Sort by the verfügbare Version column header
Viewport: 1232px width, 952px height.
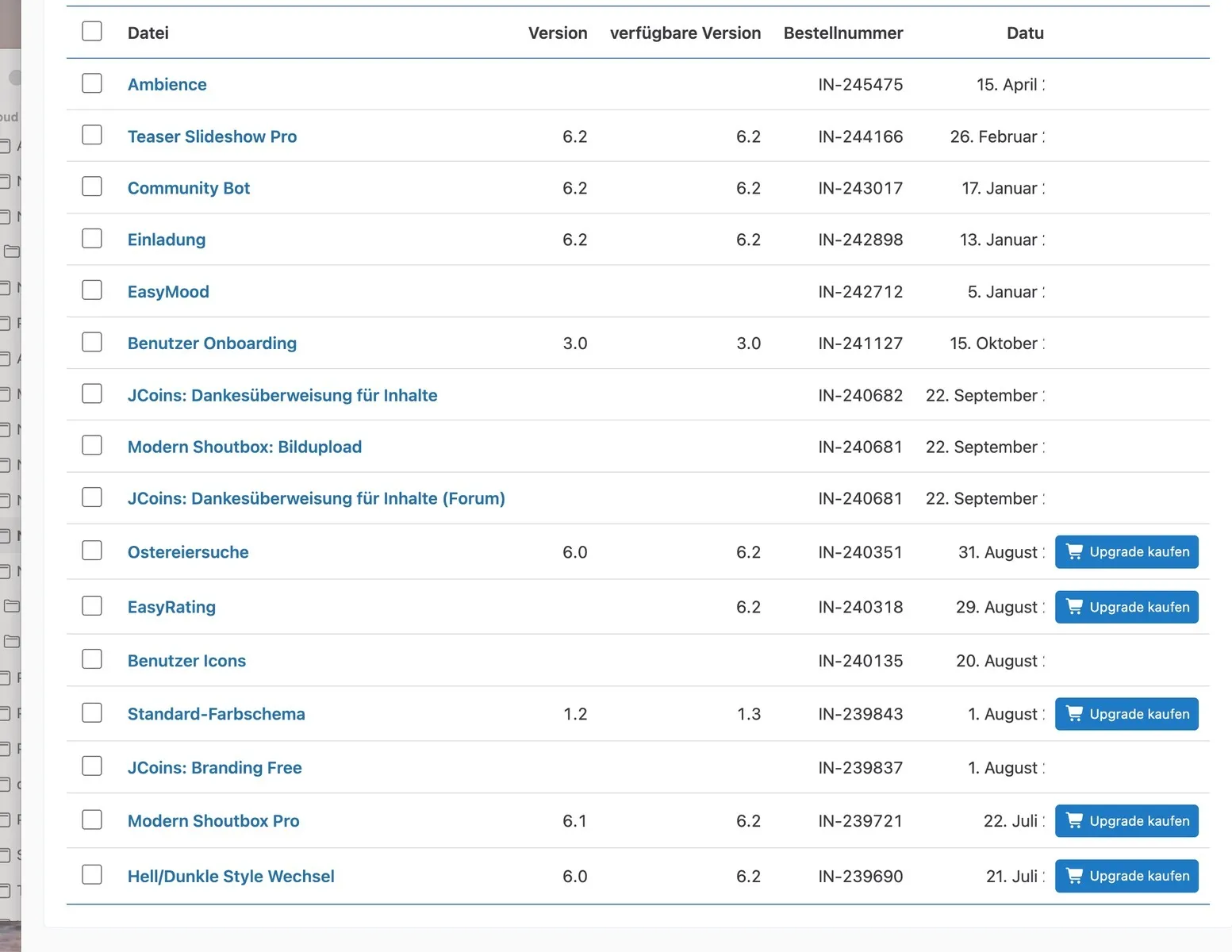[685, 33]
